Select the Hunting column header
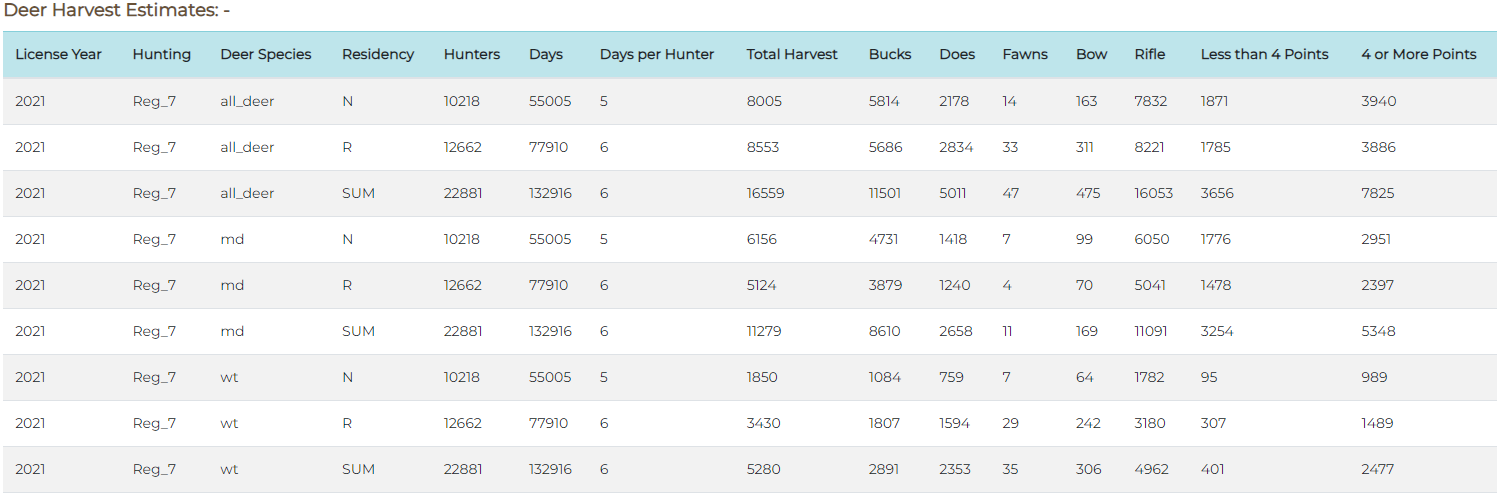This screenshot has width=1509, height=499. [162, 55]
